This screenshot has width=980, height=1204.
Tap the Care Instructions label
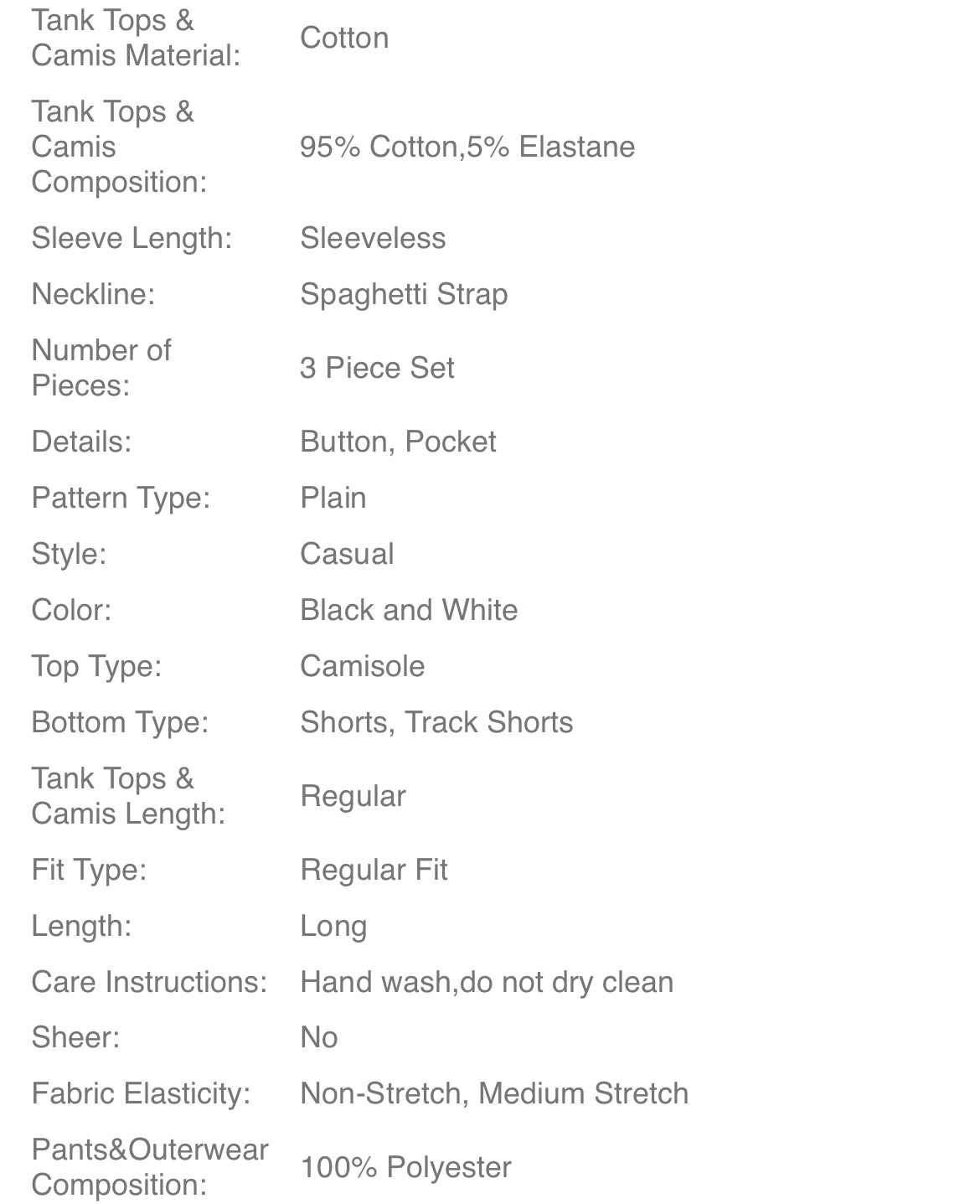tap(149, 982)
